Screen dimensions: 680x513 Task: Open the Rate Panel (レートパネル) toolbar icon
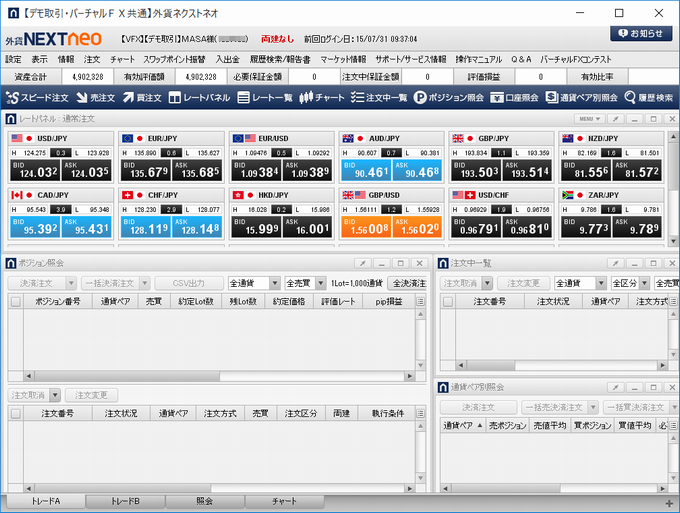point(199,98)
